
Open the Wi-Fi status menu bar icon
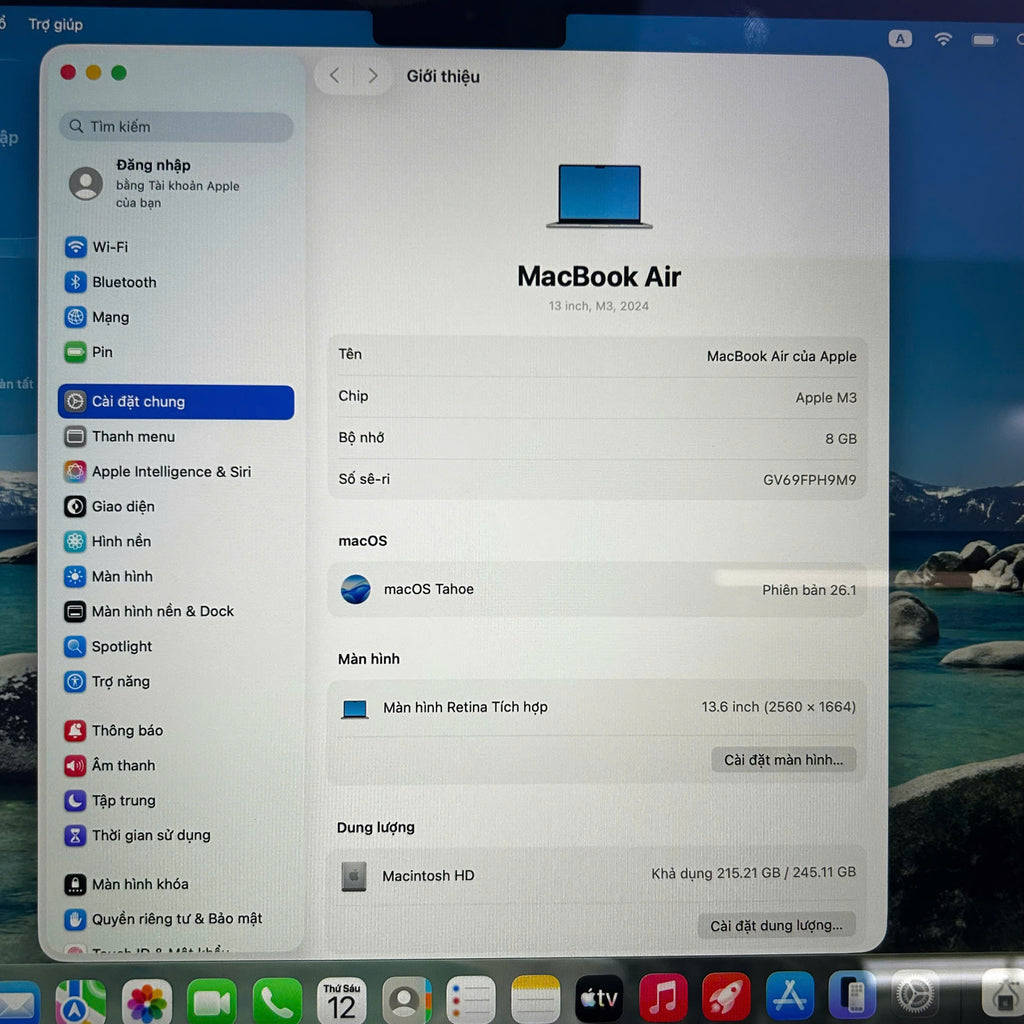tap(943, 39)
